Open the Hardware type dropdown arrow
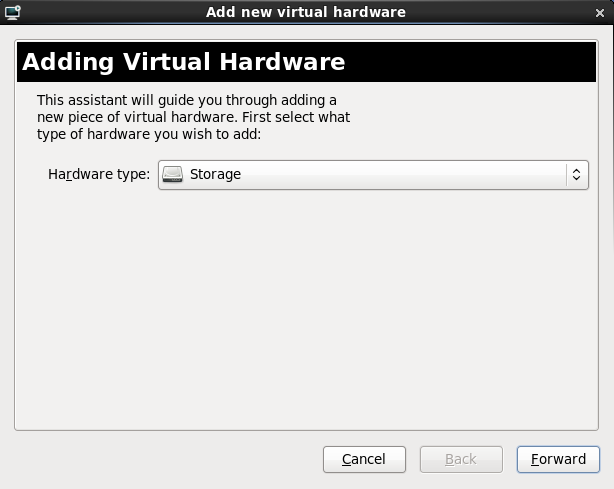614x489 pixels. [576, 174]
